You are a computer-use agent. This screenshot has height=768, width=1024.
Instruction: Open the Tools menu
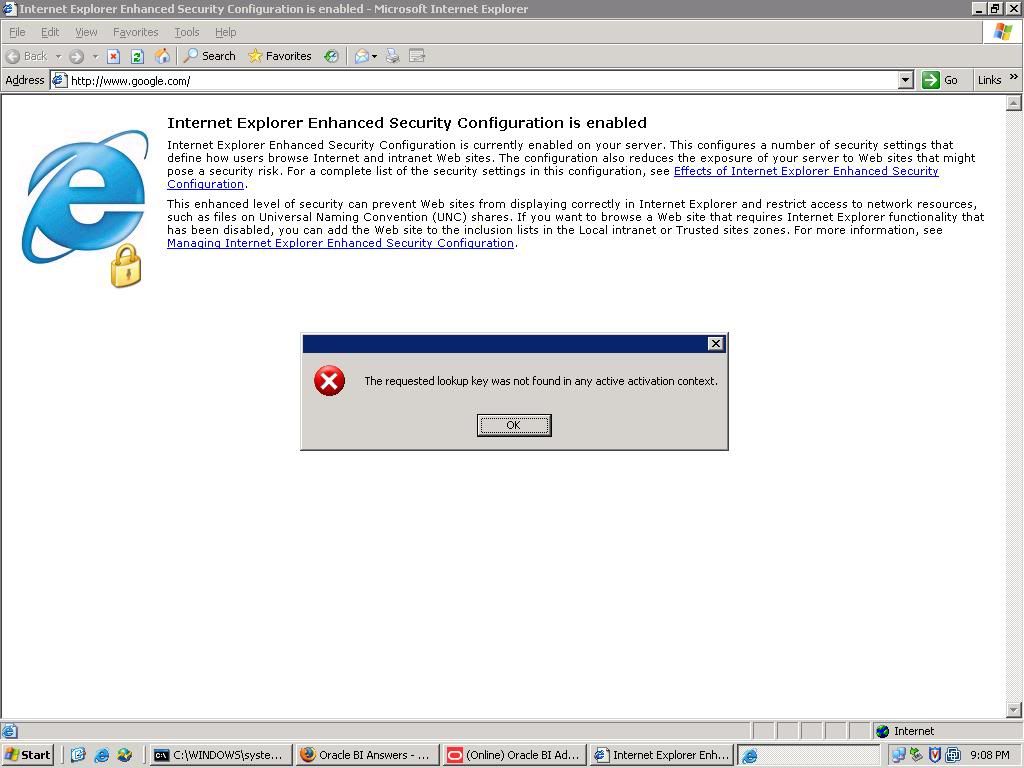(187, 32)
